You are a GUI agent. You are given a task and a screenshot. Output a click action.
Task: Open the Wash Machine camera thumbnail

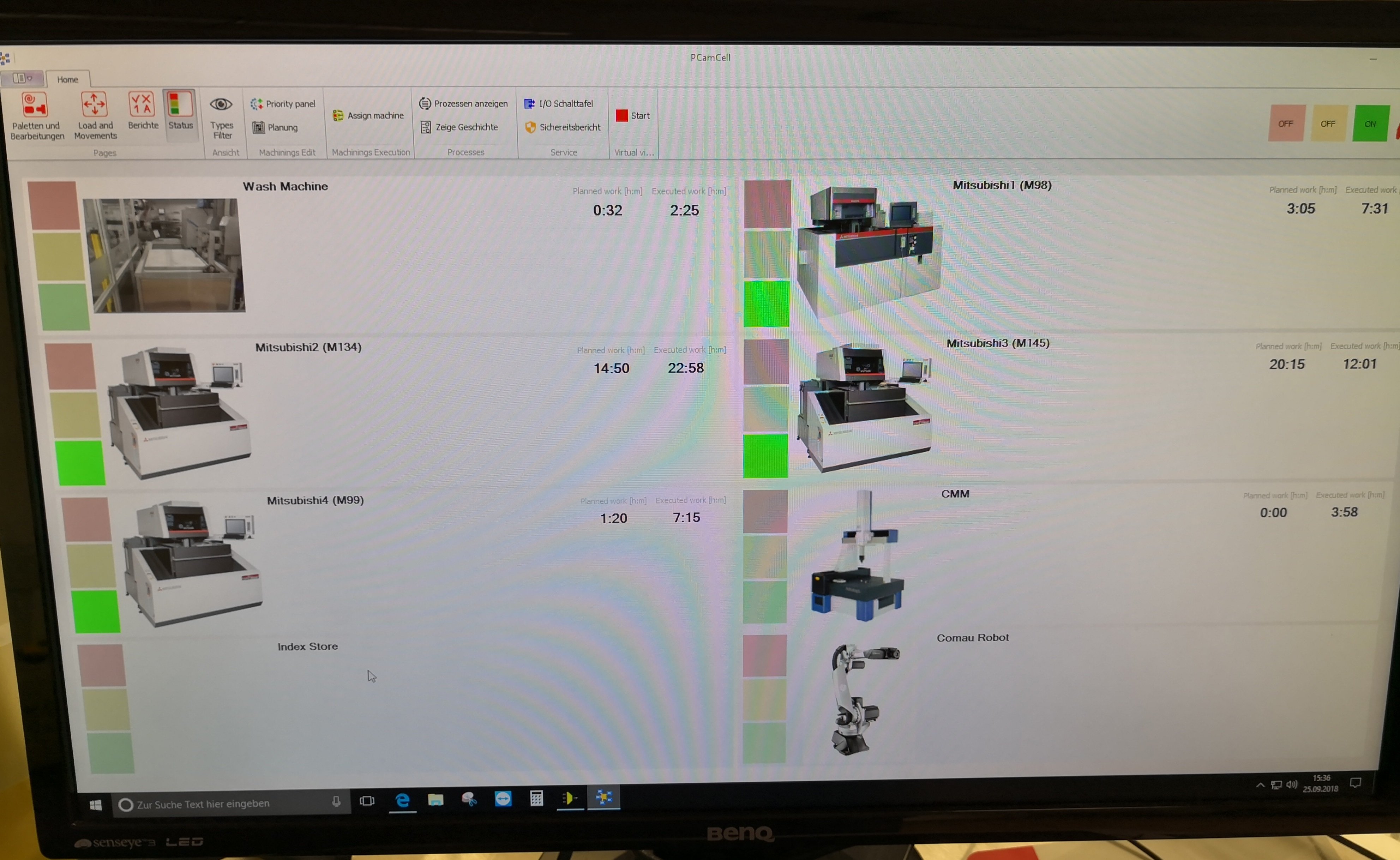coord(165,256)
